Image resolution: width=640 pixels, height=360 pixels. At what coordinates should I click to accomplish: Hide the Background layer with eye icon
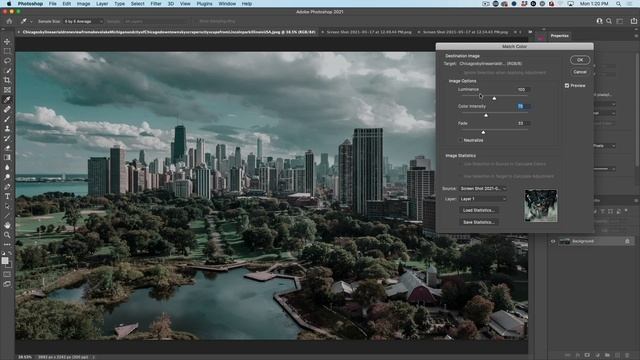pyautogui.click(x=553, y=241)
